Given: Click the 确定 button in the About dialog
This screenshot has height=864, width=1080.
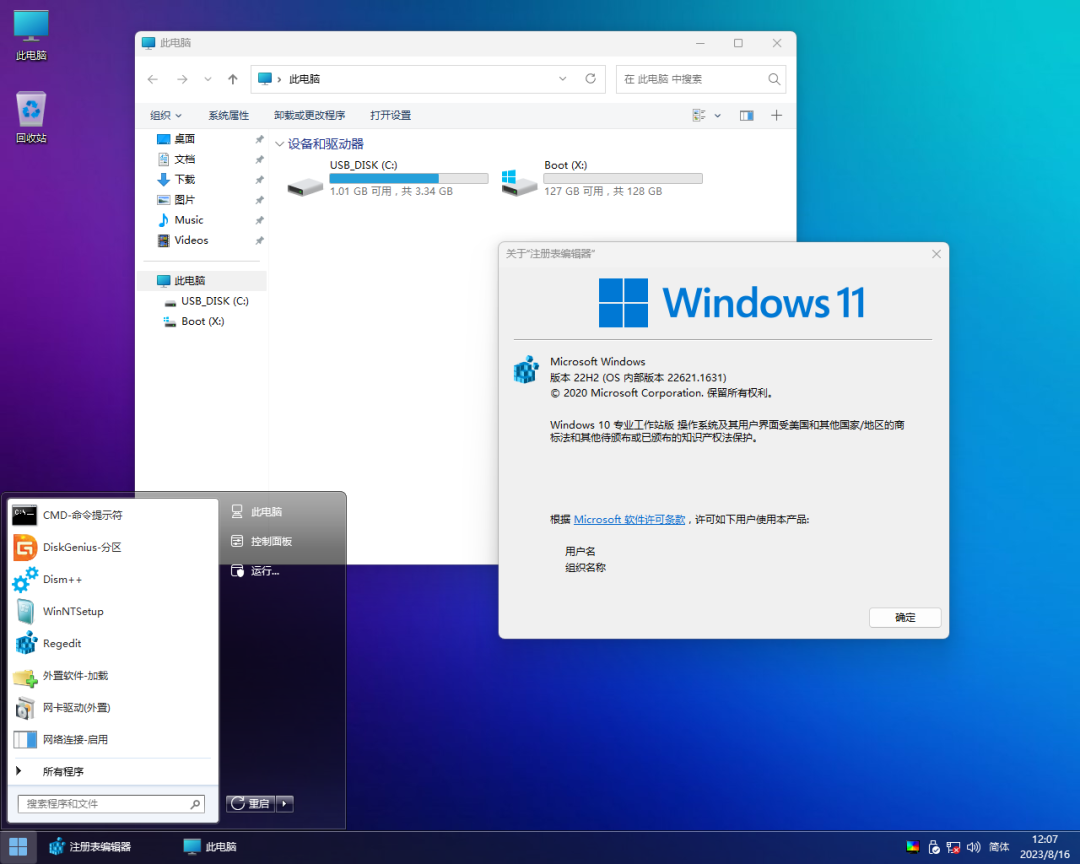Looking at the screenshot, I should 904,617.
